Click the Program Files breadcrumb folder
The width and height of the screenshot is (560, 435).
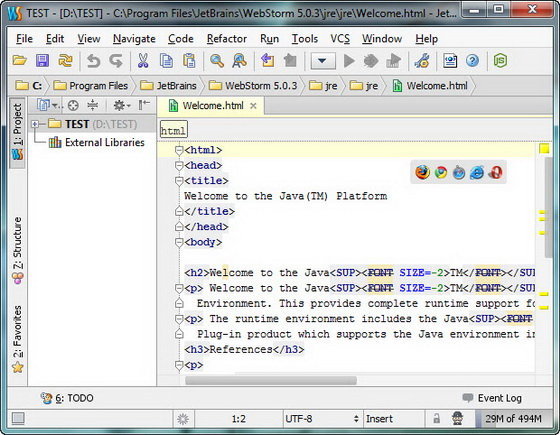click(x=91, y=86)
